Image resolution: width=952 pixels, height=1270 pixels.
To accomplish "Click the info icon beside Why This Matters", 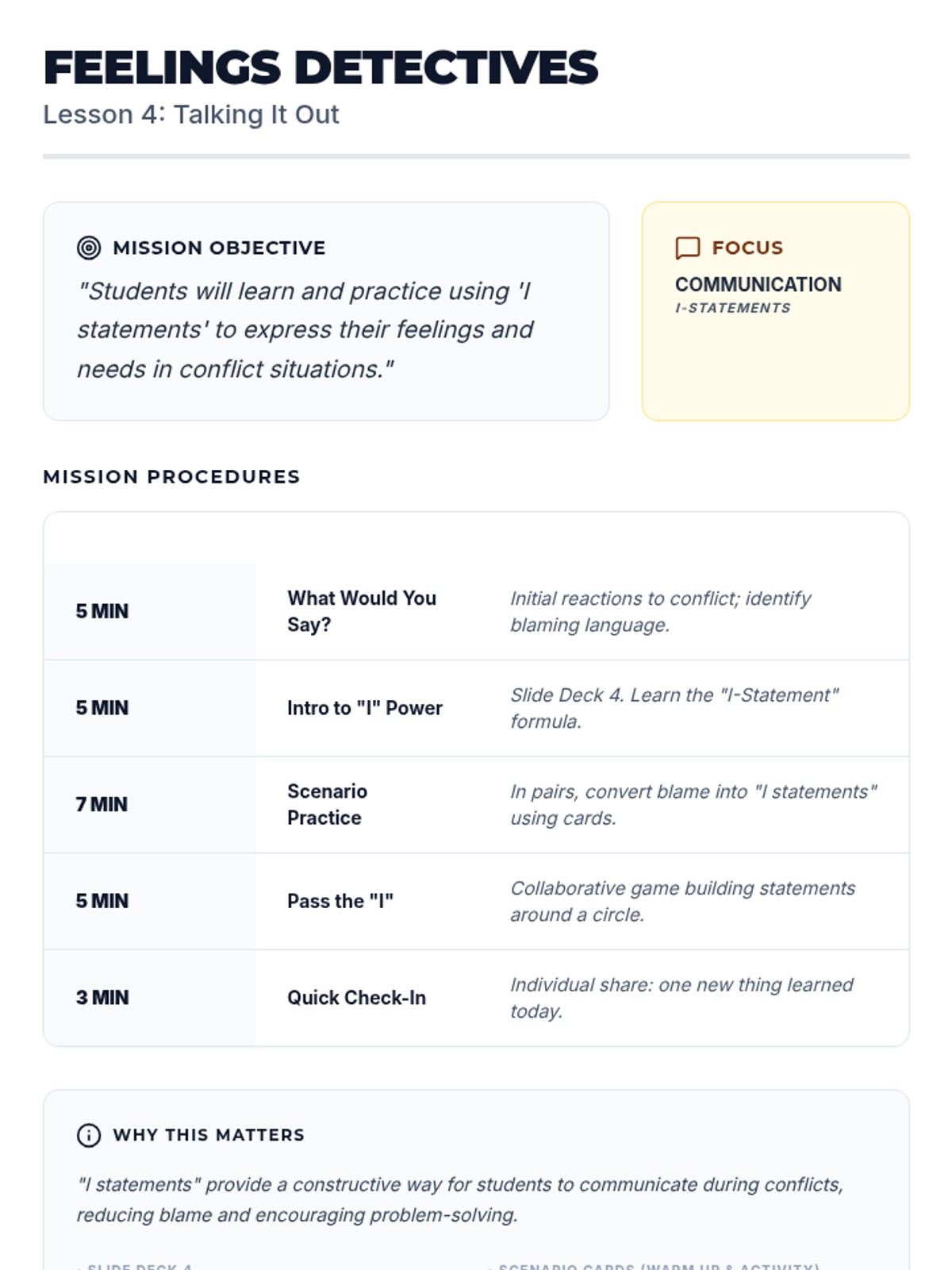I will click(x=89, y=1135).
